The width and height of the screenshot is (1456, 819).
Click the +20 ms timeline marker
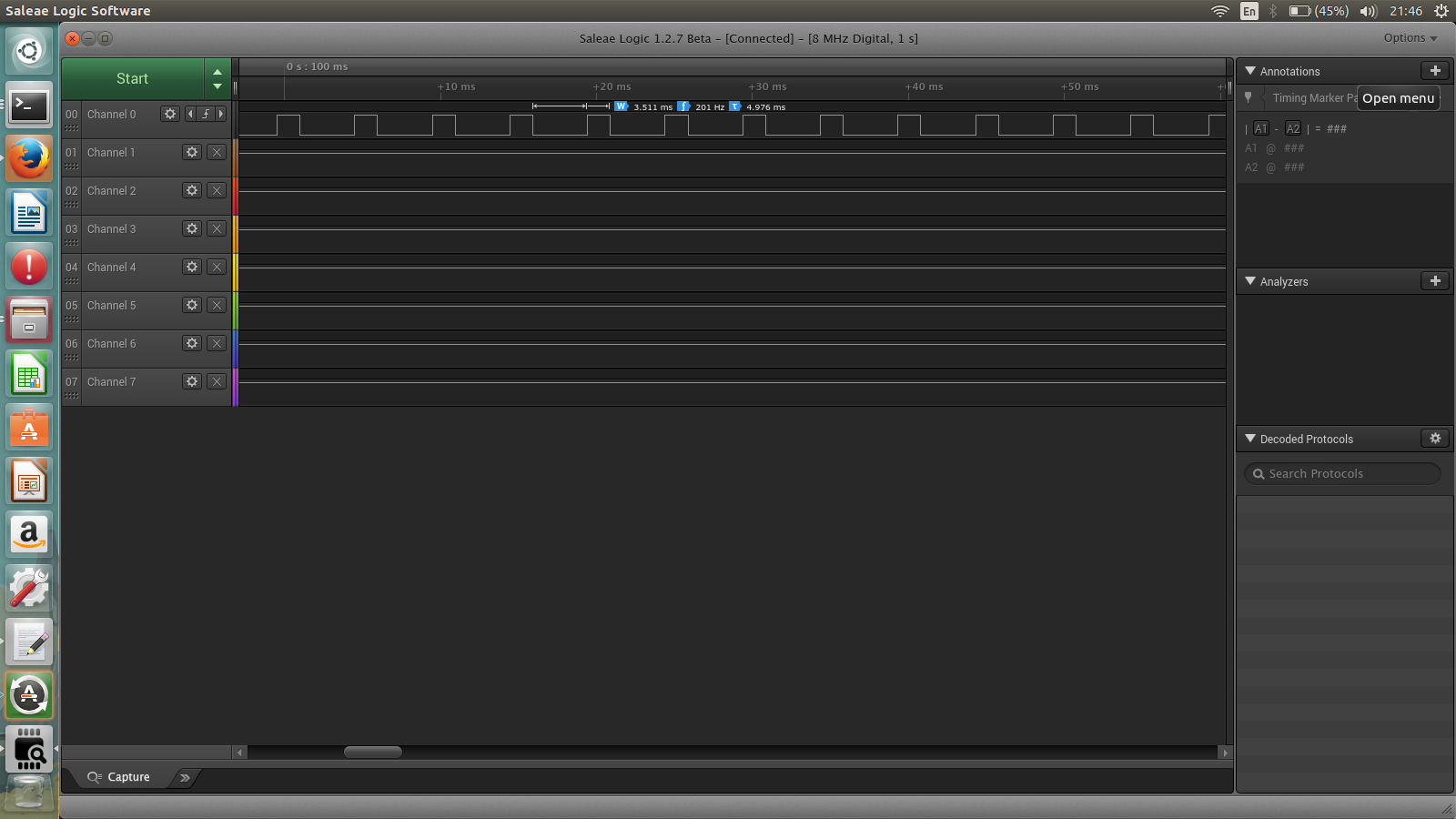pos(612,86)
